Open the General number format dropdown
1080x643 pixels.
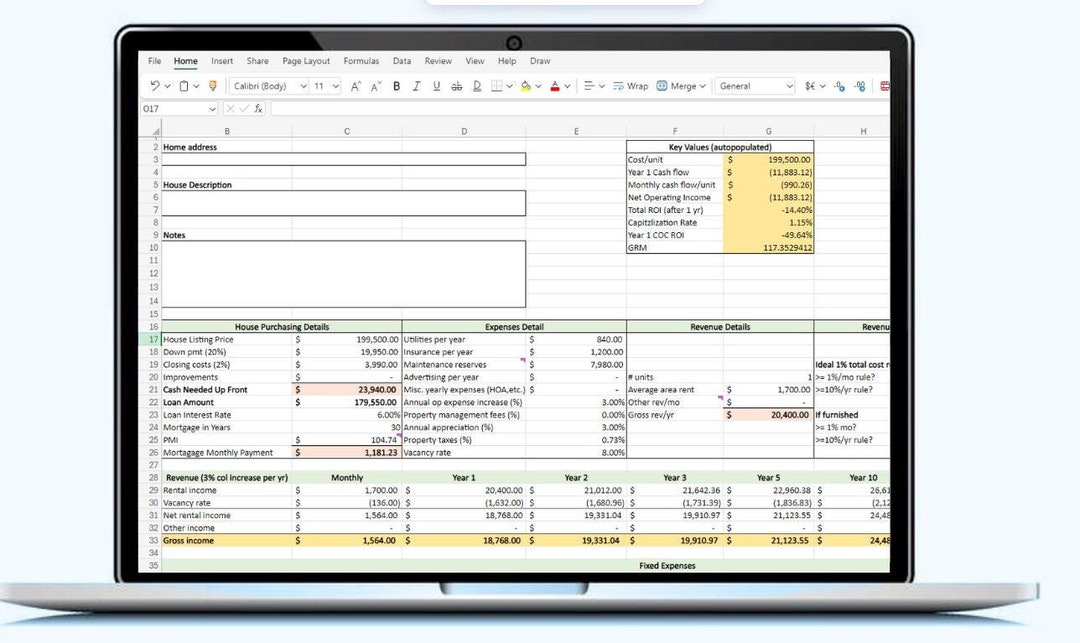click(x=755, y=87)
